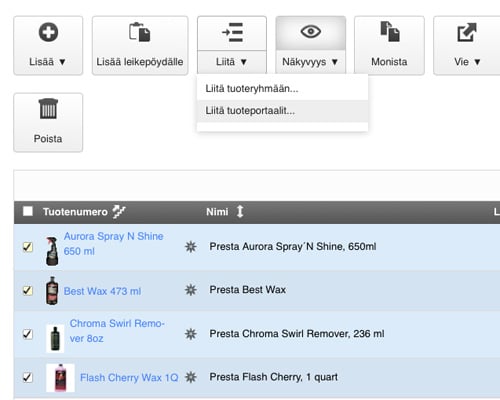The height and width of the screenshot is (400, 500).
Task: Click name Presta Chroma Swirl Remover, 236 ml
Action: (x=297, y=334)
